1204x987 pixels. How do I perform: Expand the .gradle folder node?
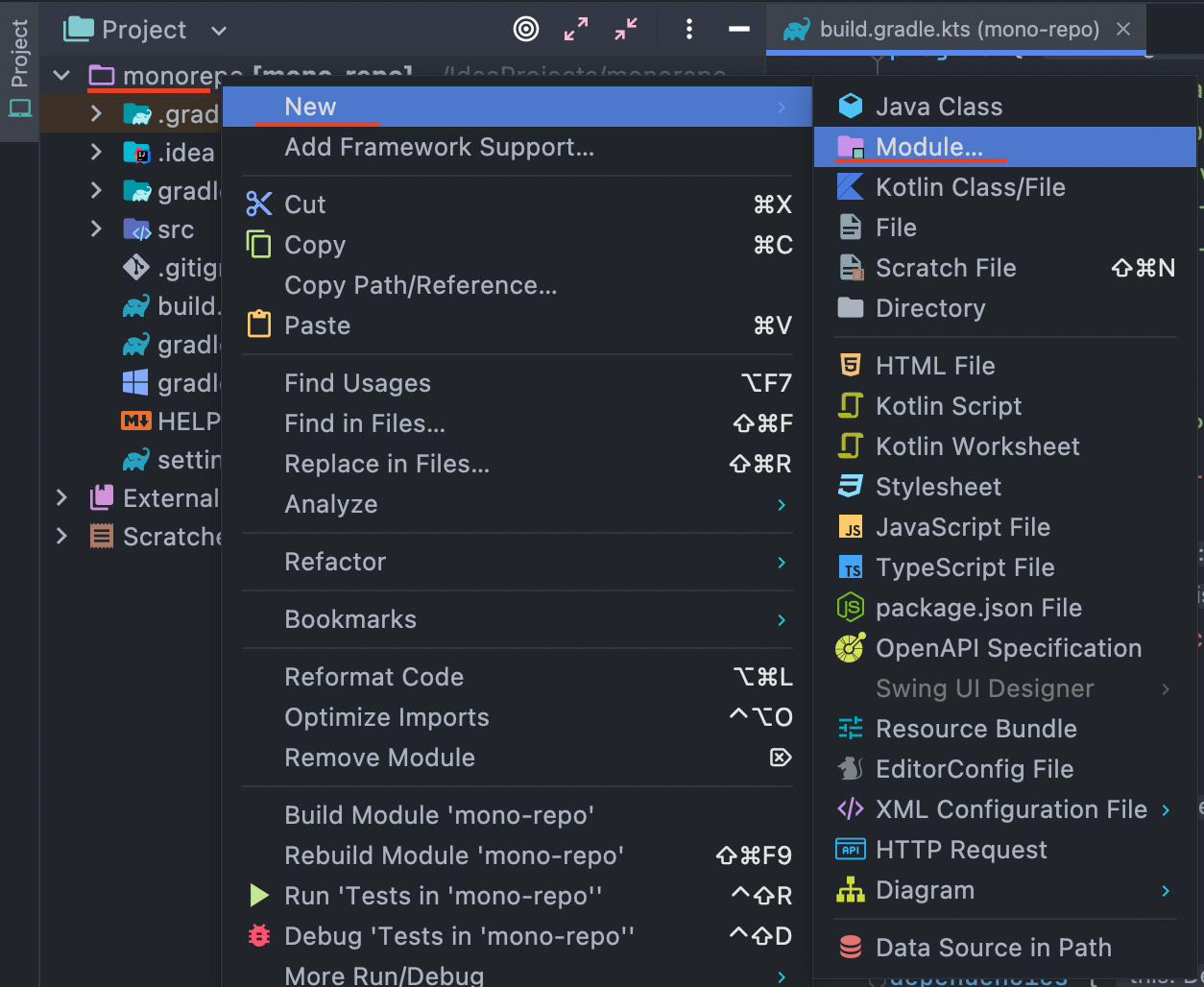coord(95,114)
